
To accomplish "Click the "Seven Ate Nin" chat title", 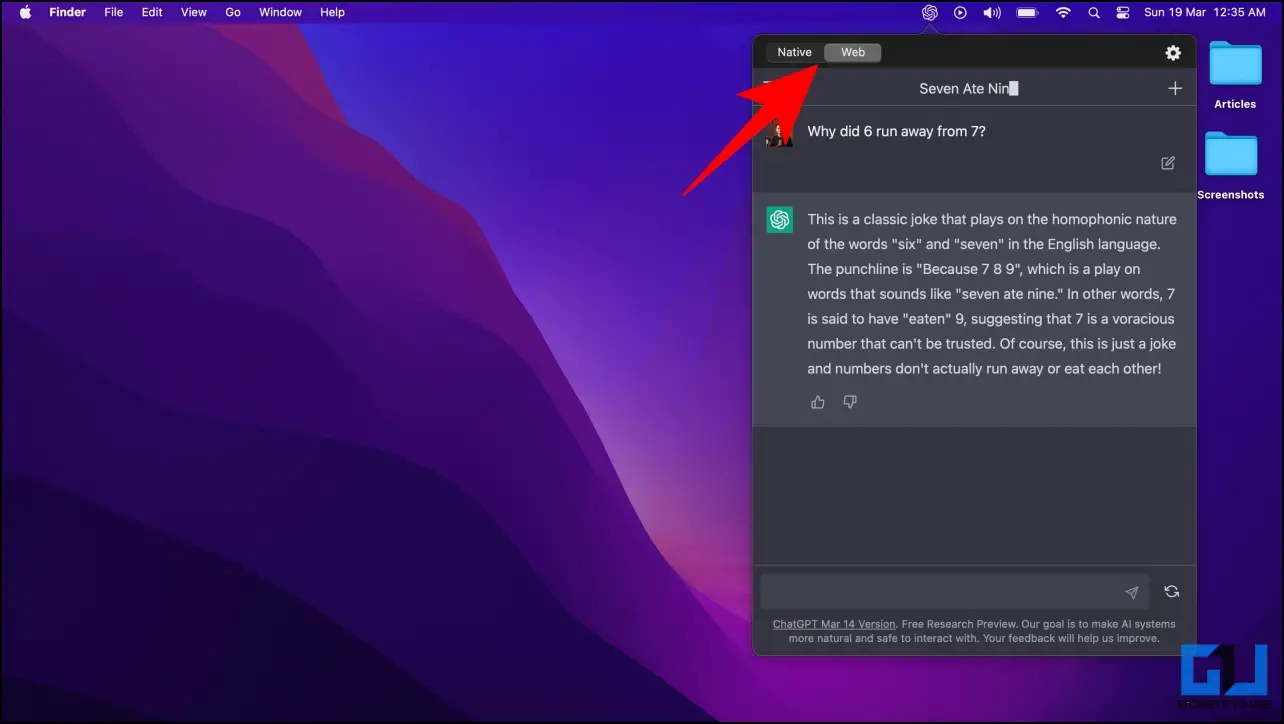I will [968, 88].
